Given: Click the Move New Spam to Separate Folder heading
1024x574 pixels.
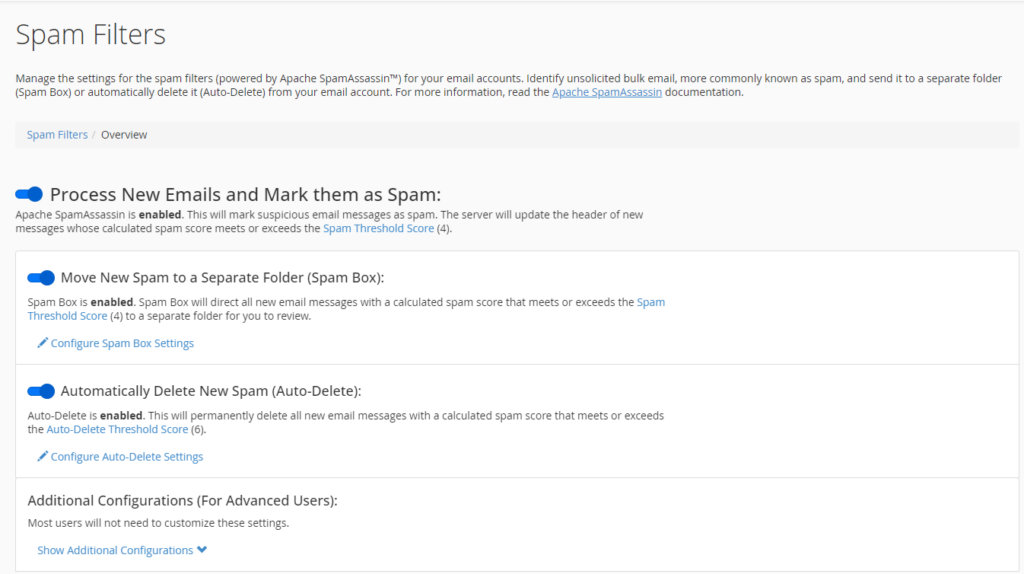Looking at the screenshot, I should pos(222,278).
